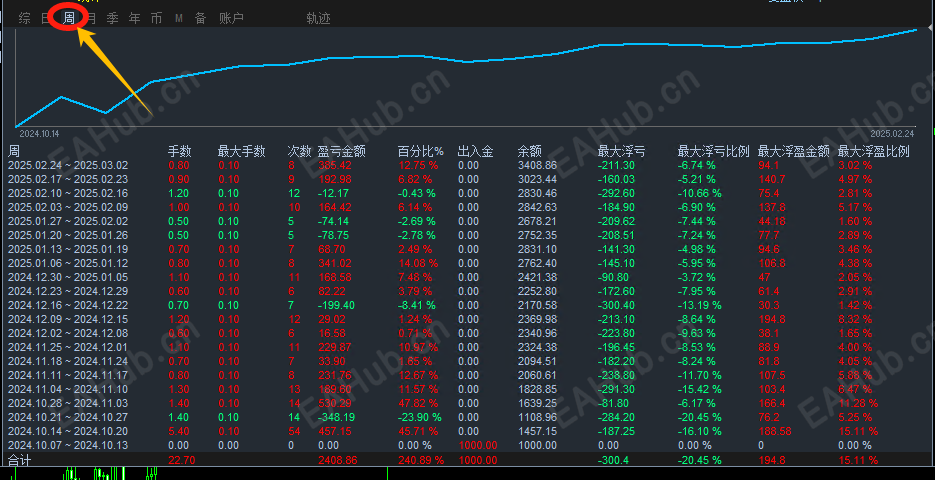Click chart end date 2025.02.24

click(892, 133)
